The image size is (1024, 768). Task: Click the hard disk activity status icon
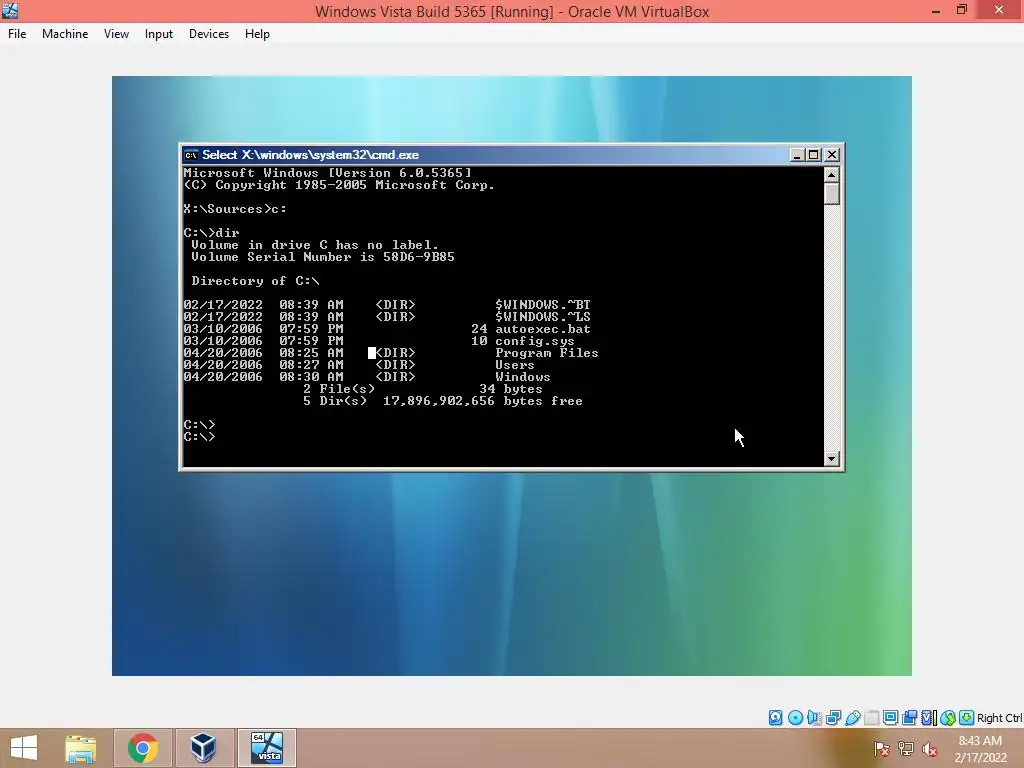click(775, 718)
